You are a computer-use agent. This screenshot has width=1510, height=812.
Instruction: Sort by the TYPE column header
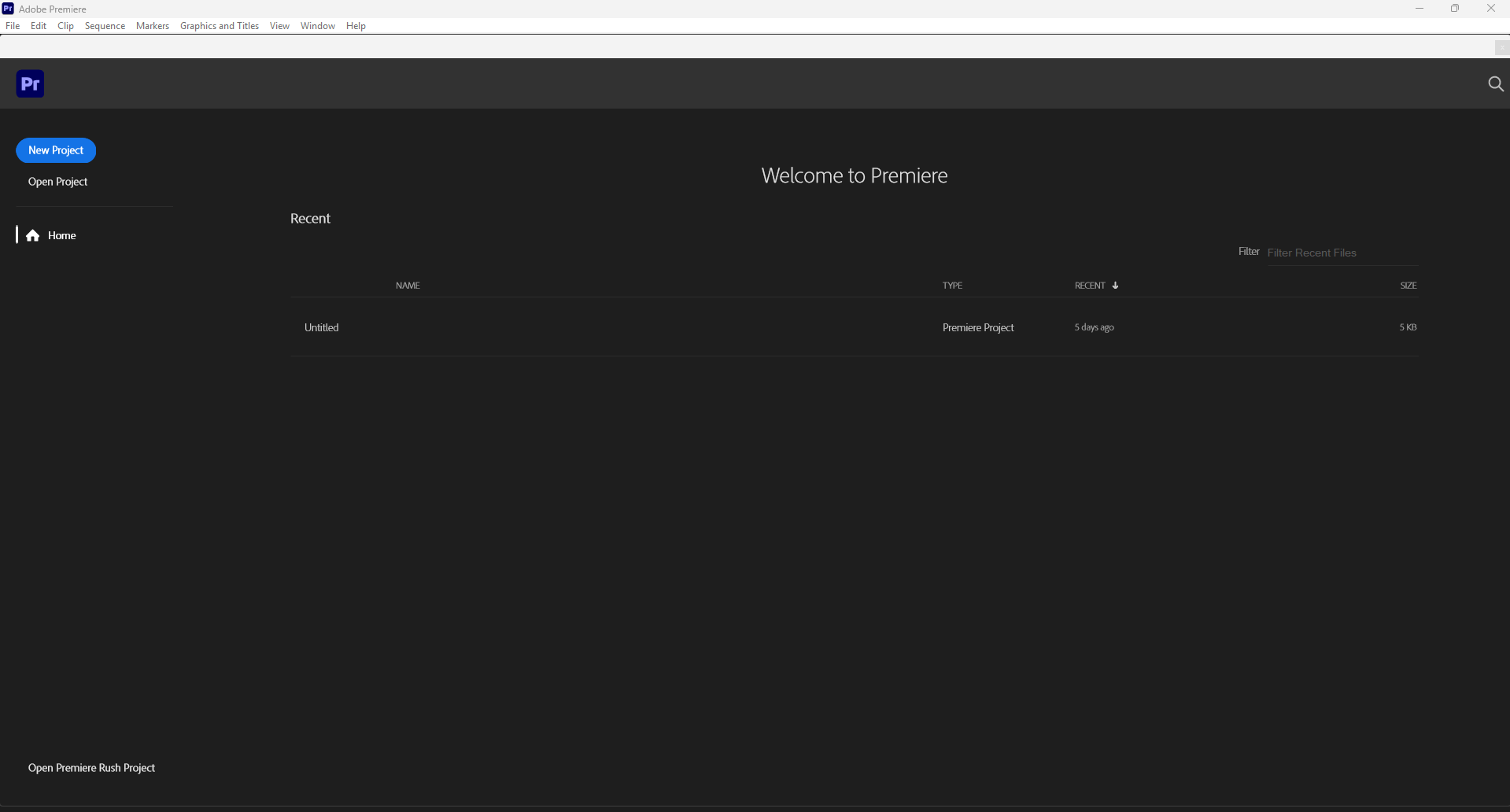[x=952, y=285]
